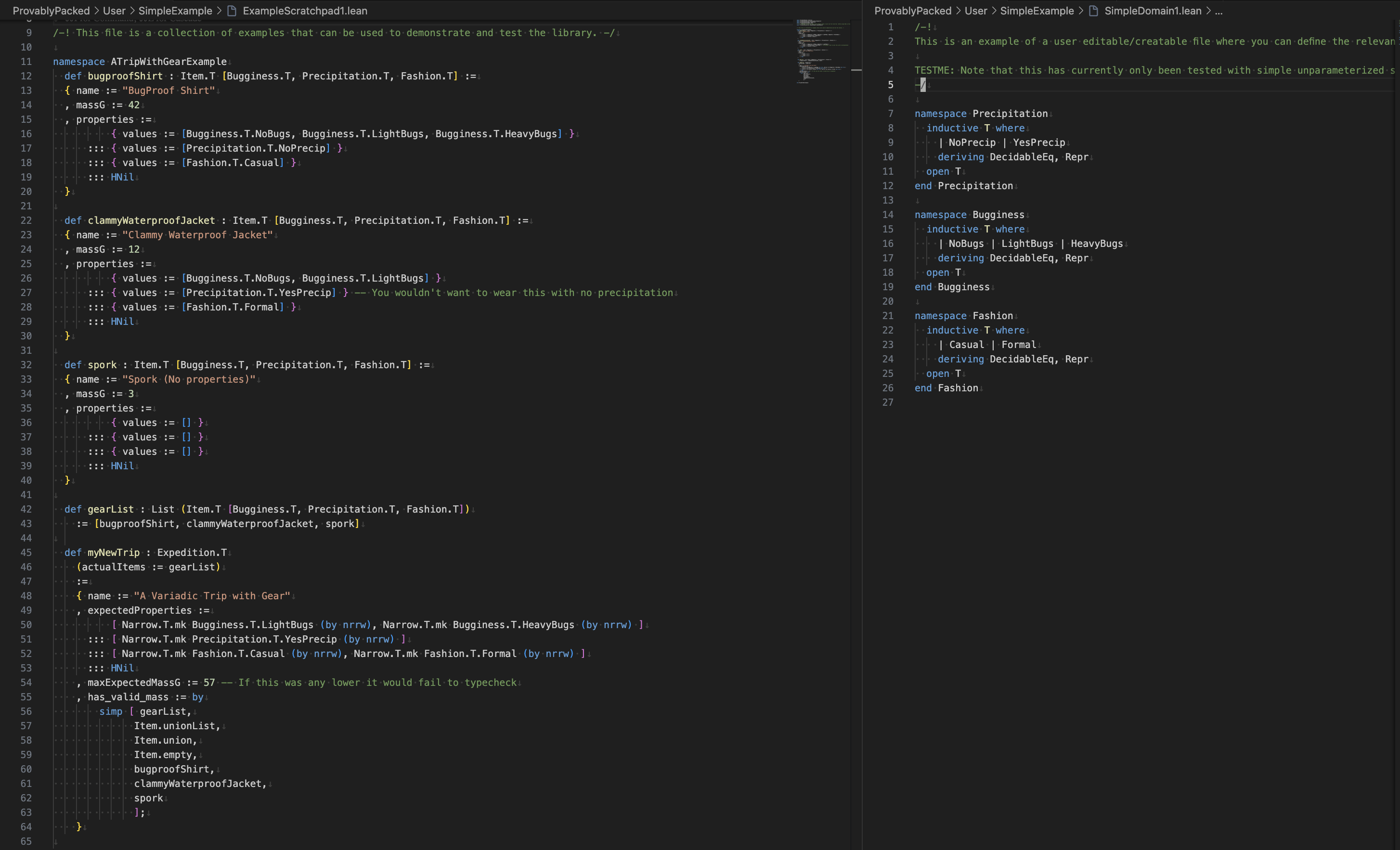Click the minimap of the left editor
Viewport: 1400px width, 850px height.
[x=822, y=51]
